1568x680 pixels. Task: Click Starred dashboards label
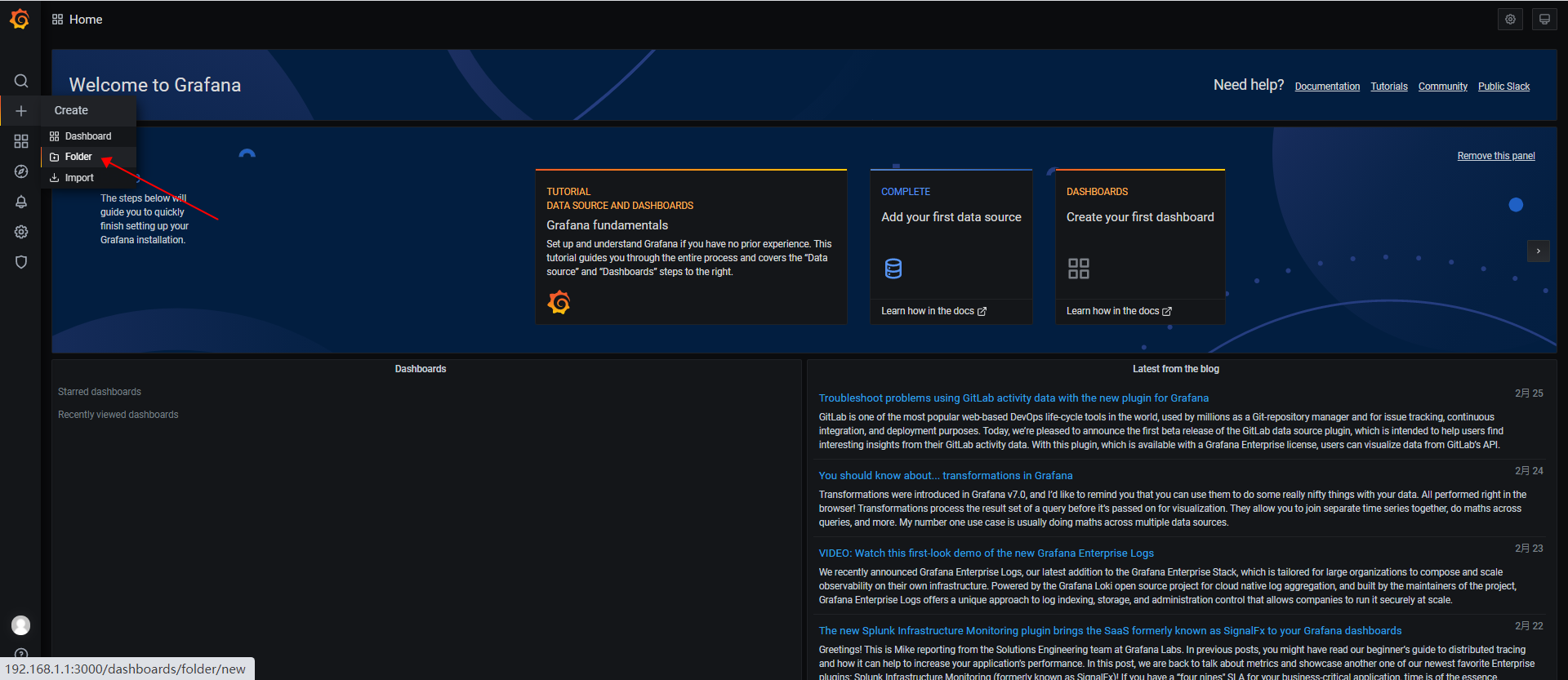tap(100, 392)
